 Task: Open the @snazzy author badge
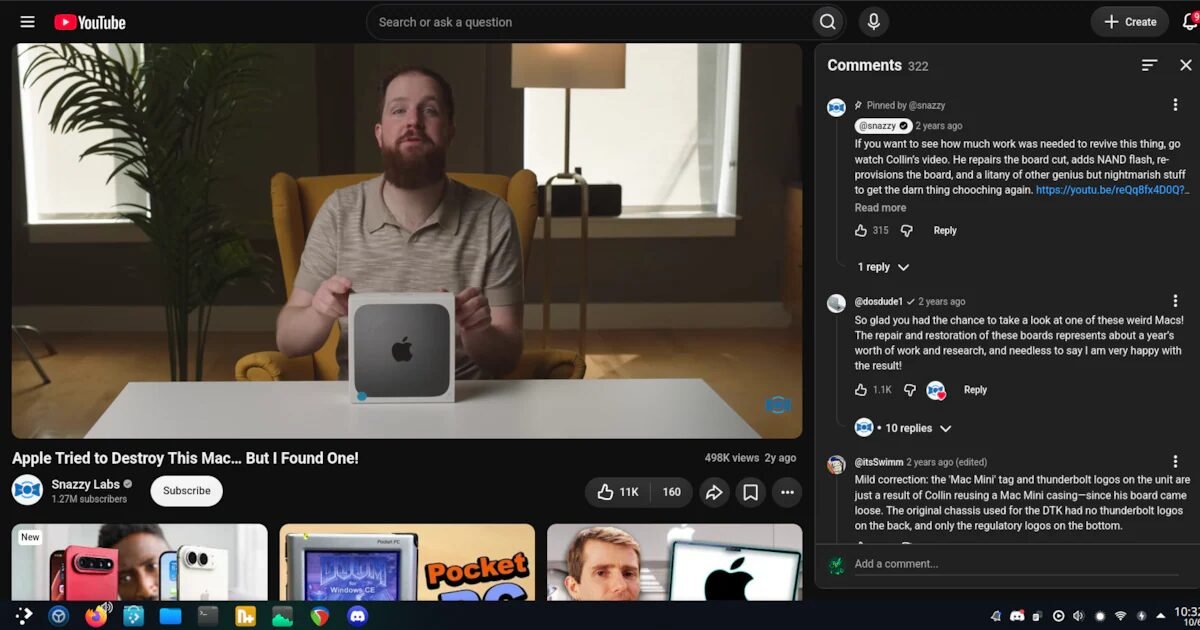(883, 126)
